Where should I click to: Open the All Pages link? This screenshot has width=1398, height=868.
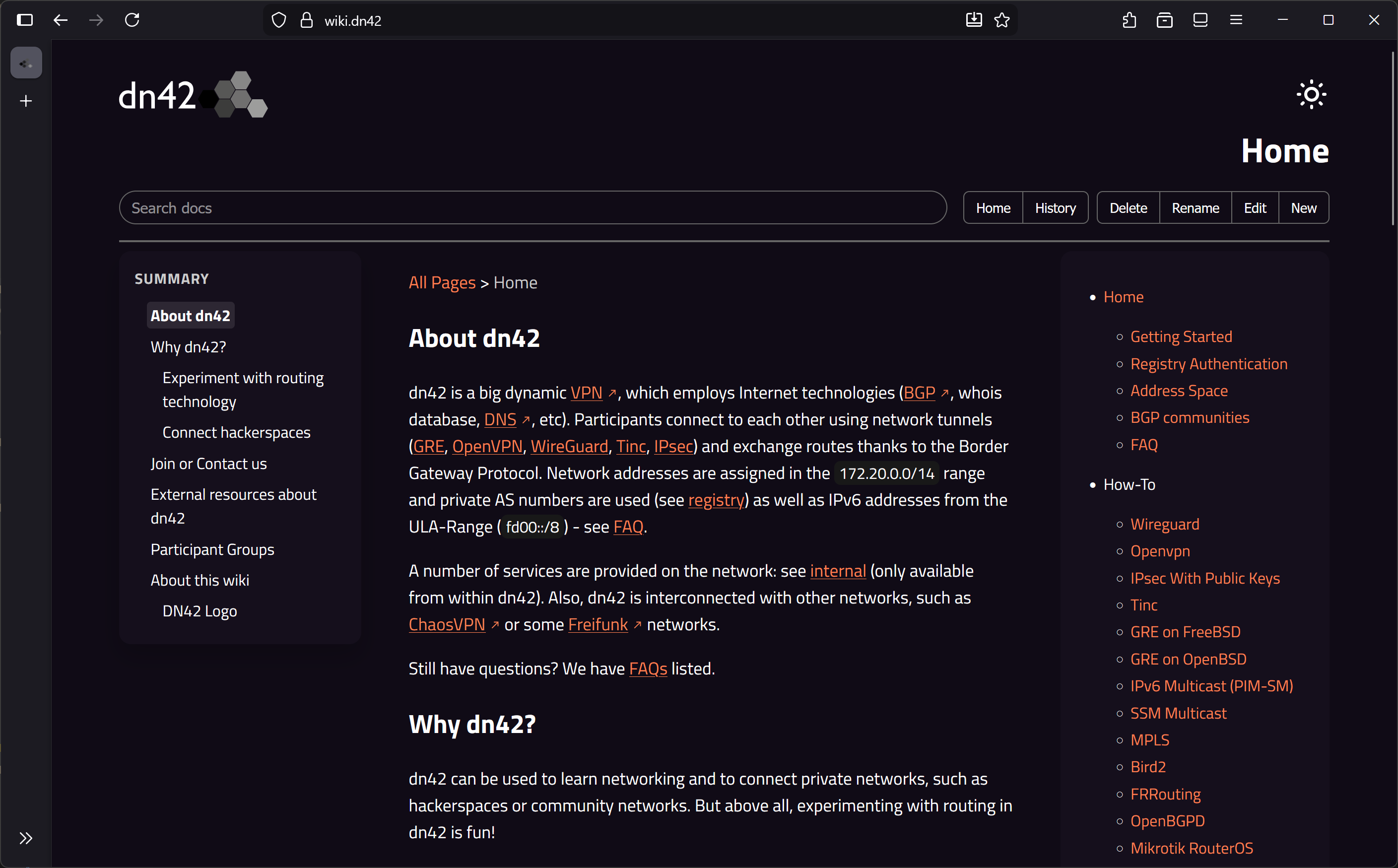[441, 282]
